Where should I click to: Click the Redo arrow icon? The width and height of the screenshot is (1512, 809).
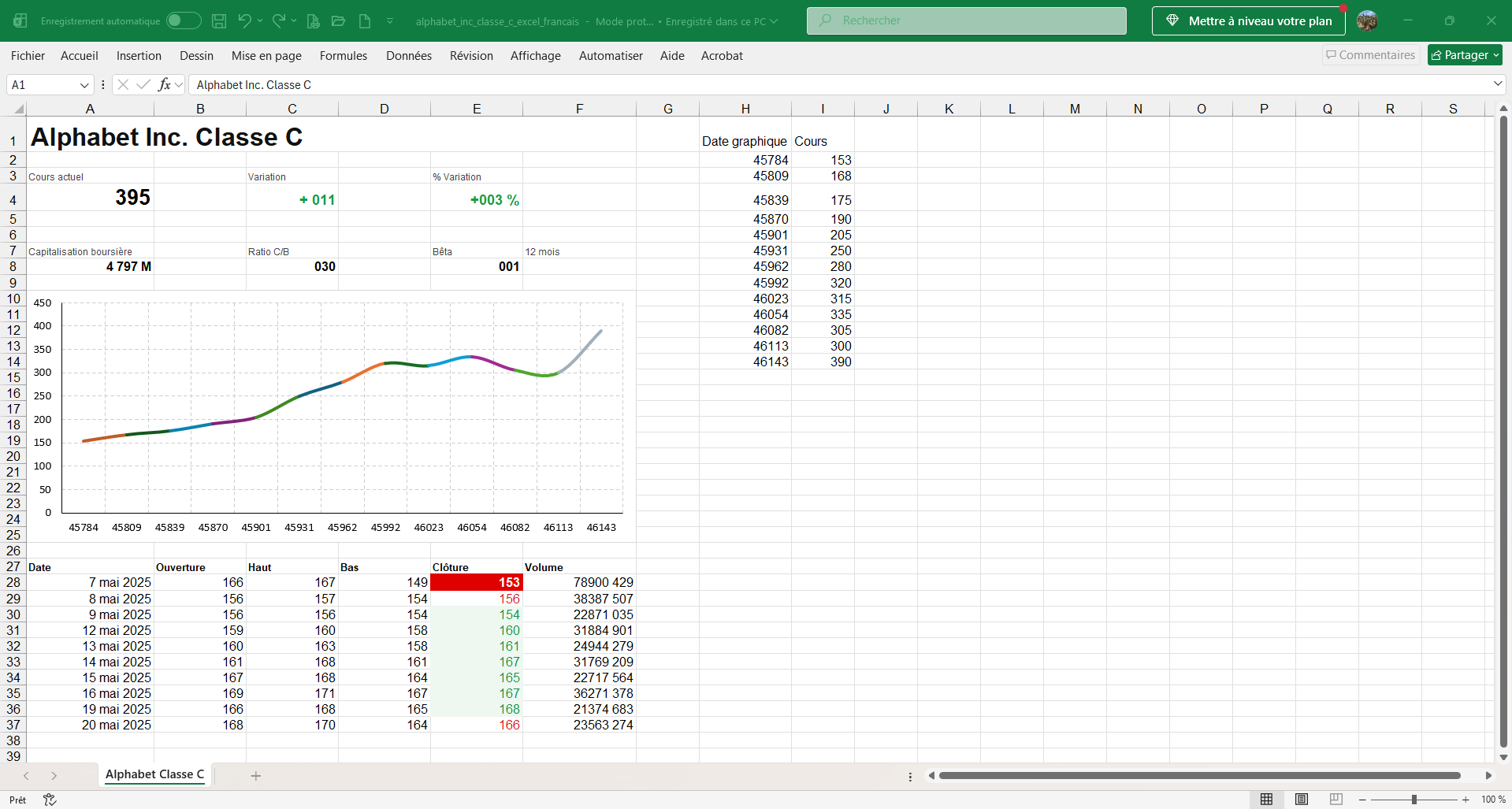pos(279,20)
